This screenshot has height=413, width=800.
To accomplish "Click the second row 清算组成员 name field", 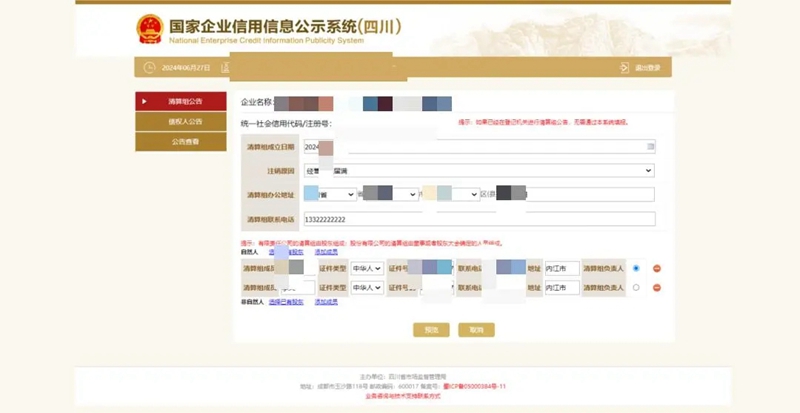I will pos(298,288).
